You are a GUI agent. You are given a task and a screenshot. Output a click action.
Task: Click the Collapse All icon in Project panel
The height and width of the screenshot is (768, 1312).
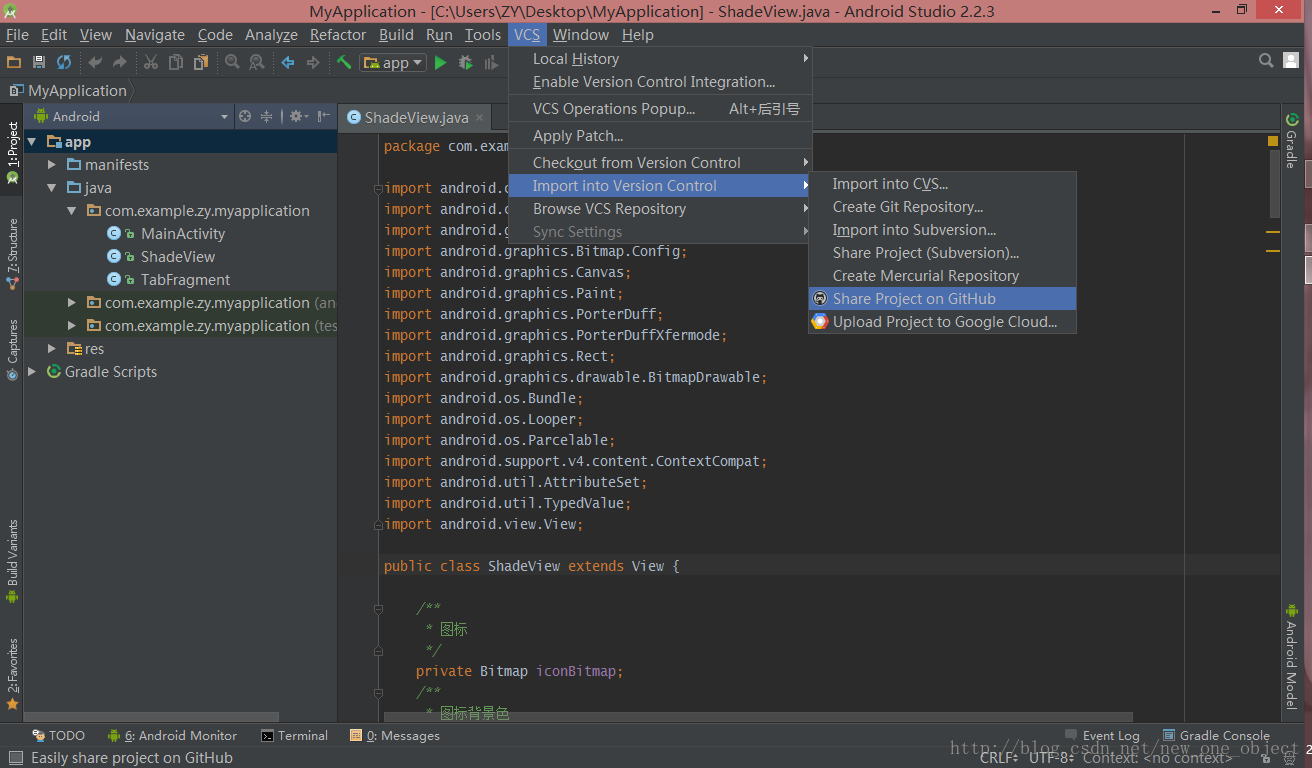tap(267, 116)
